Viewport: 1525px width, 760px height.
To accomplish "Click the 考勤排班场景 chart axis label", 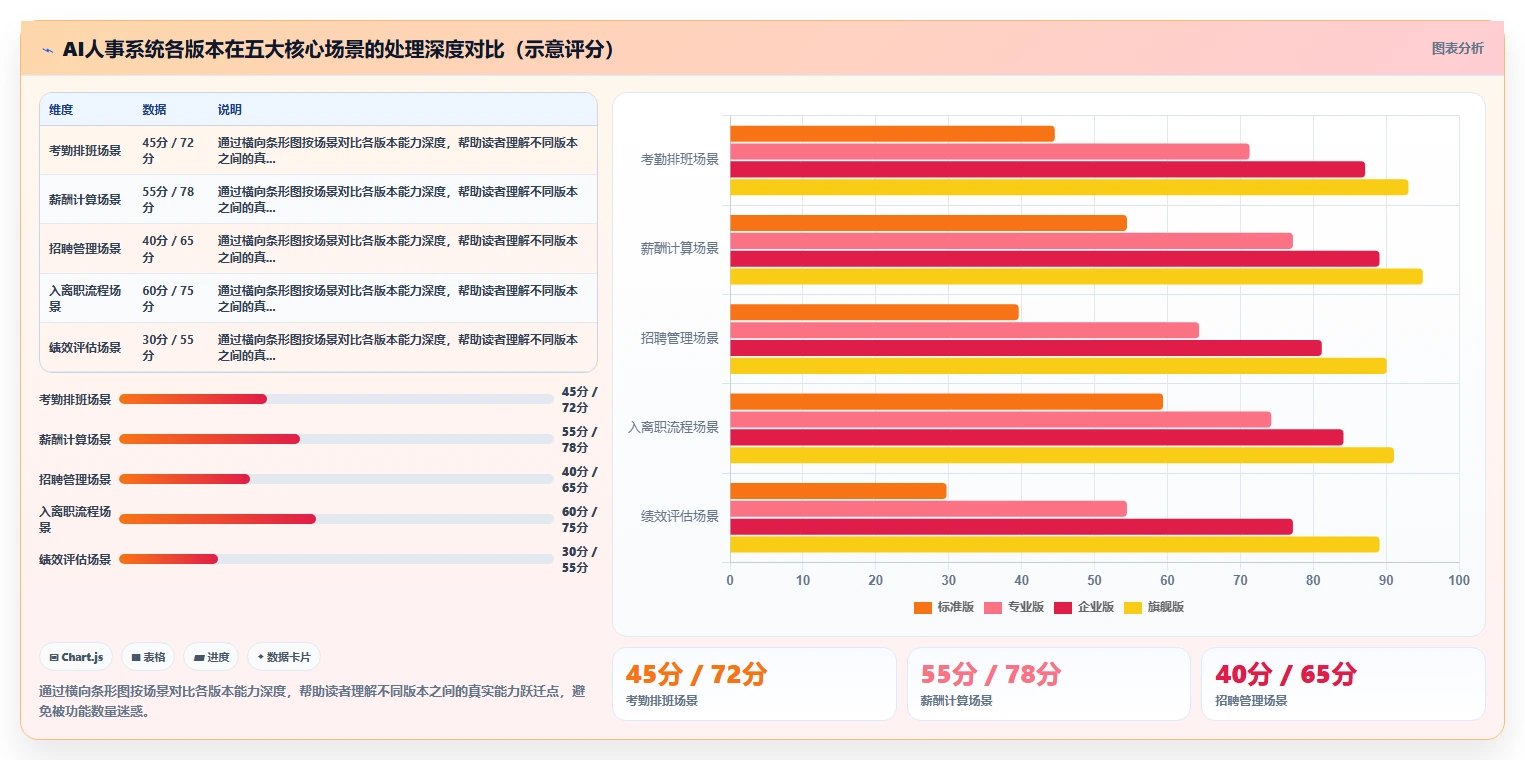I will 679,160.
